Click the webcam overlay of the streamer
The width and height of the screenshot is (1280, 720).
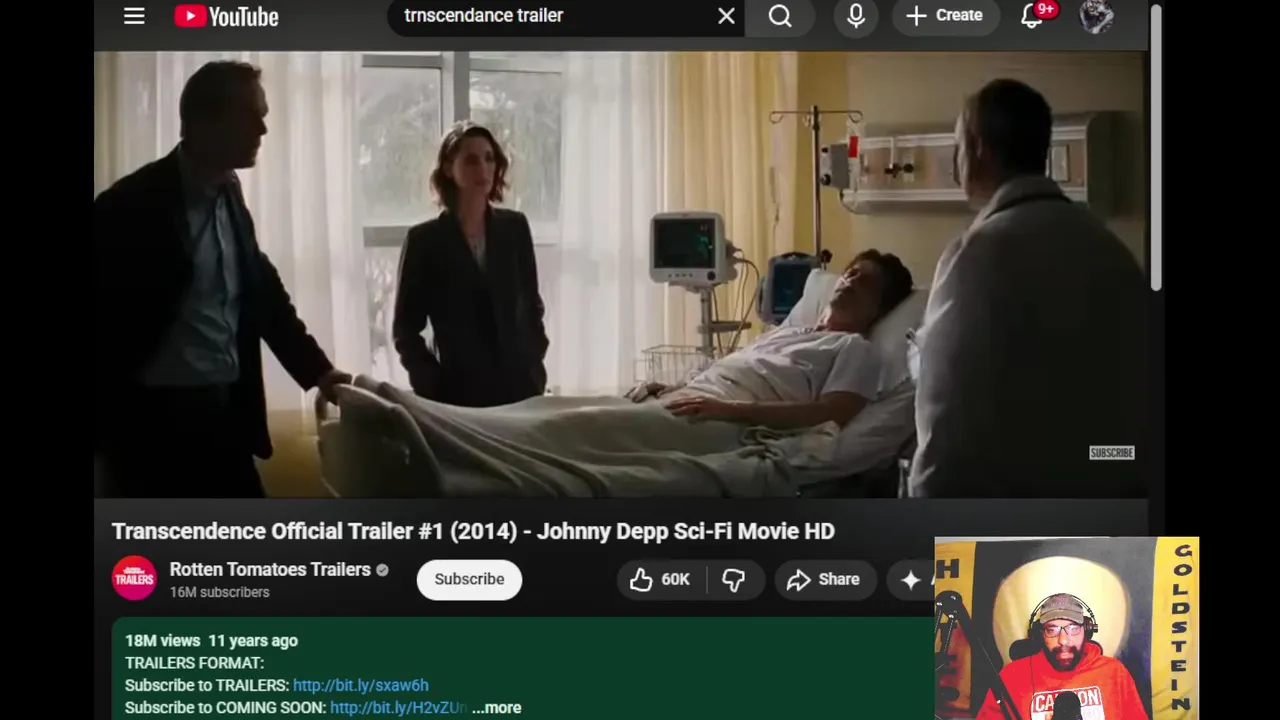coord(1066,628)
